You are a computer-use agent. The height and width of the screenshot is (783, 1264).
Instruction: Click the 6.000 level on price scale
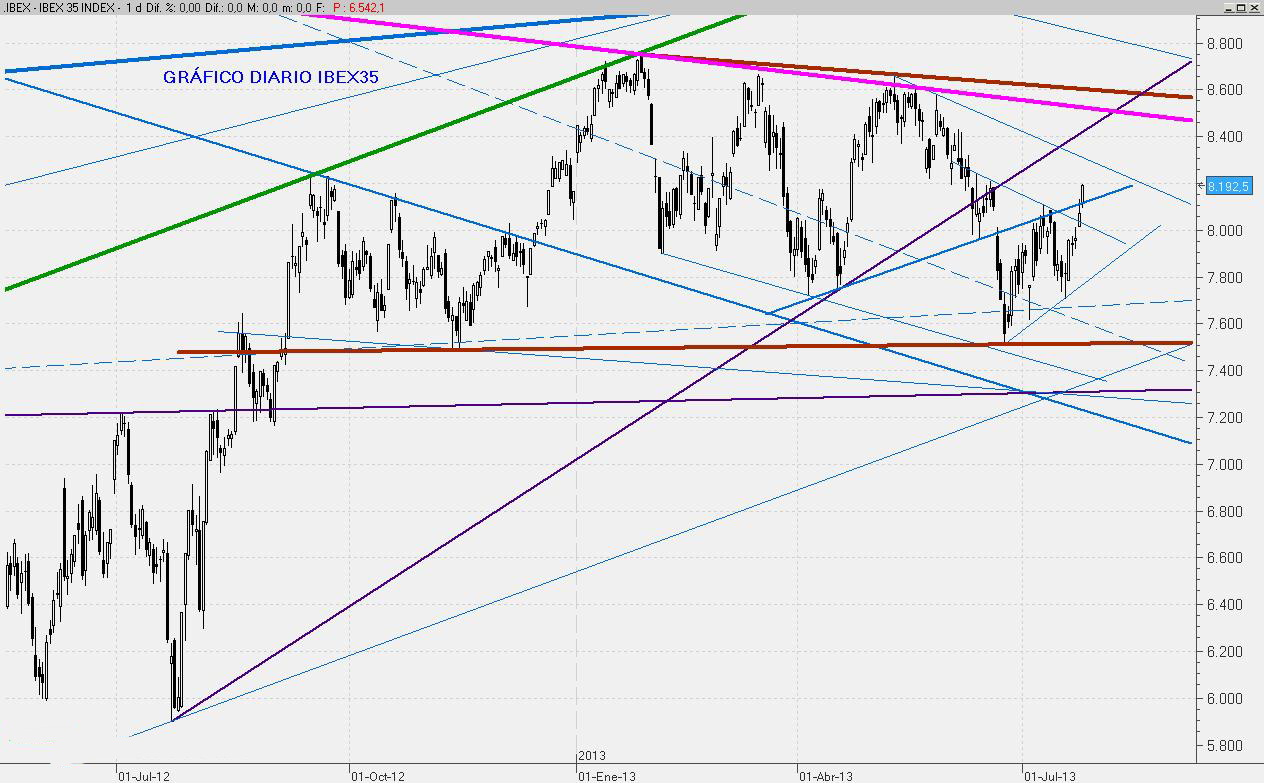click(x=1224, y=699)
